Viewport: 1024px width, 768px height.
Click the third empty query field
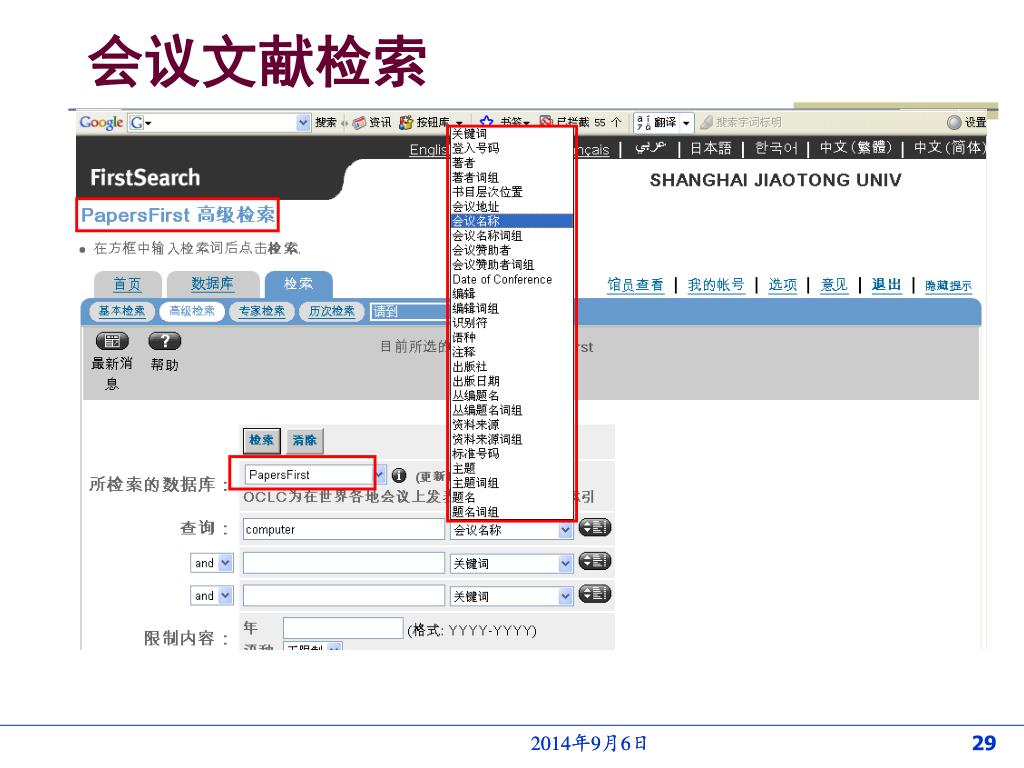(344, 596)
